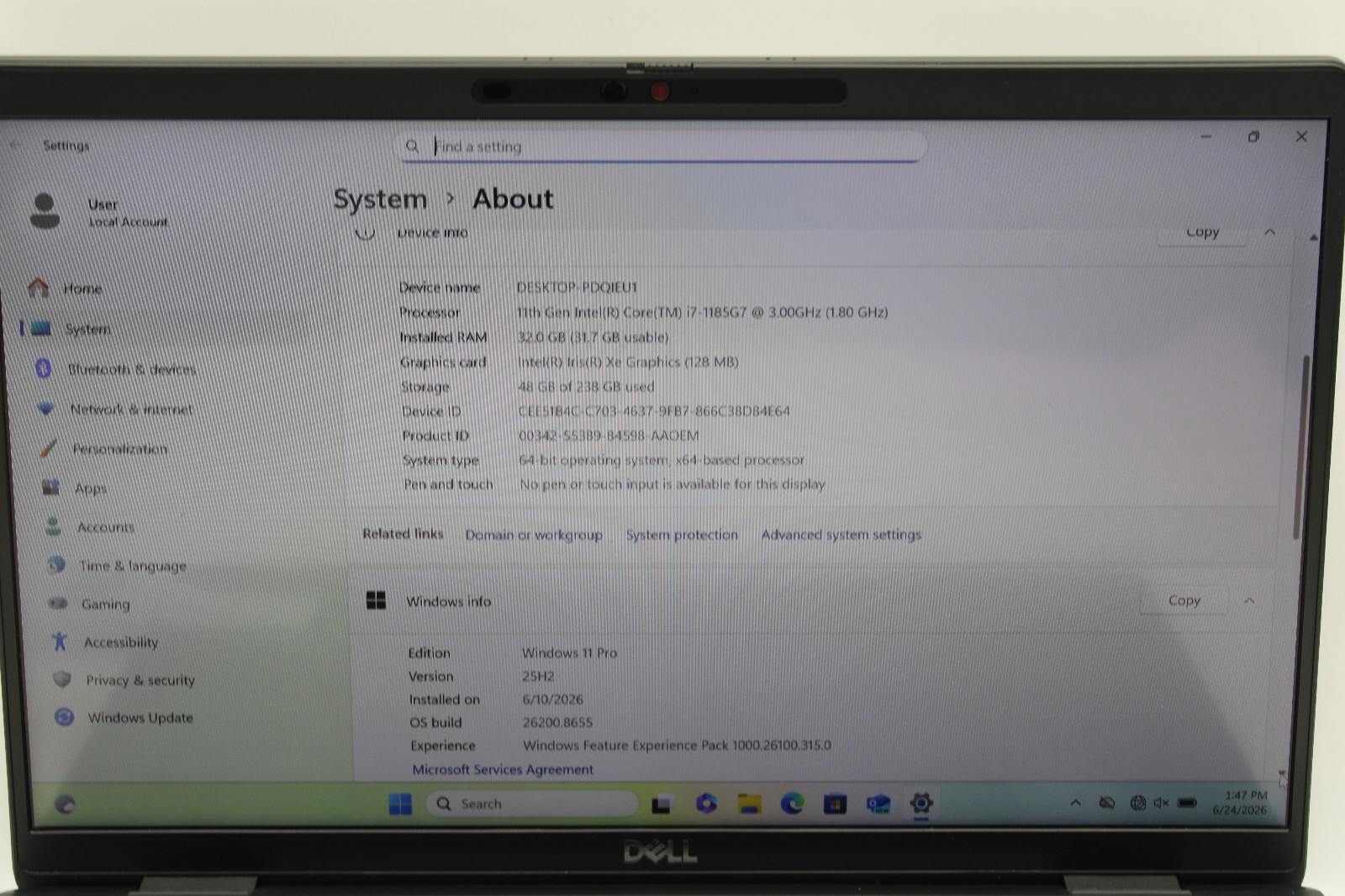
Task: Click the search magnifier icon in Settings
Action: (412, 146)
